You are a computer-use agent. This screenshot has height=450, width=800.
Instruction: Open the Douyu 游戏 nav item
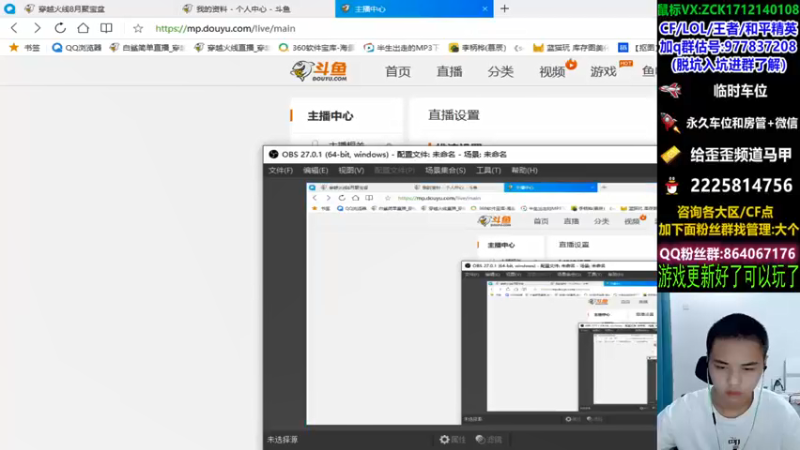click(x=604, y=72)
